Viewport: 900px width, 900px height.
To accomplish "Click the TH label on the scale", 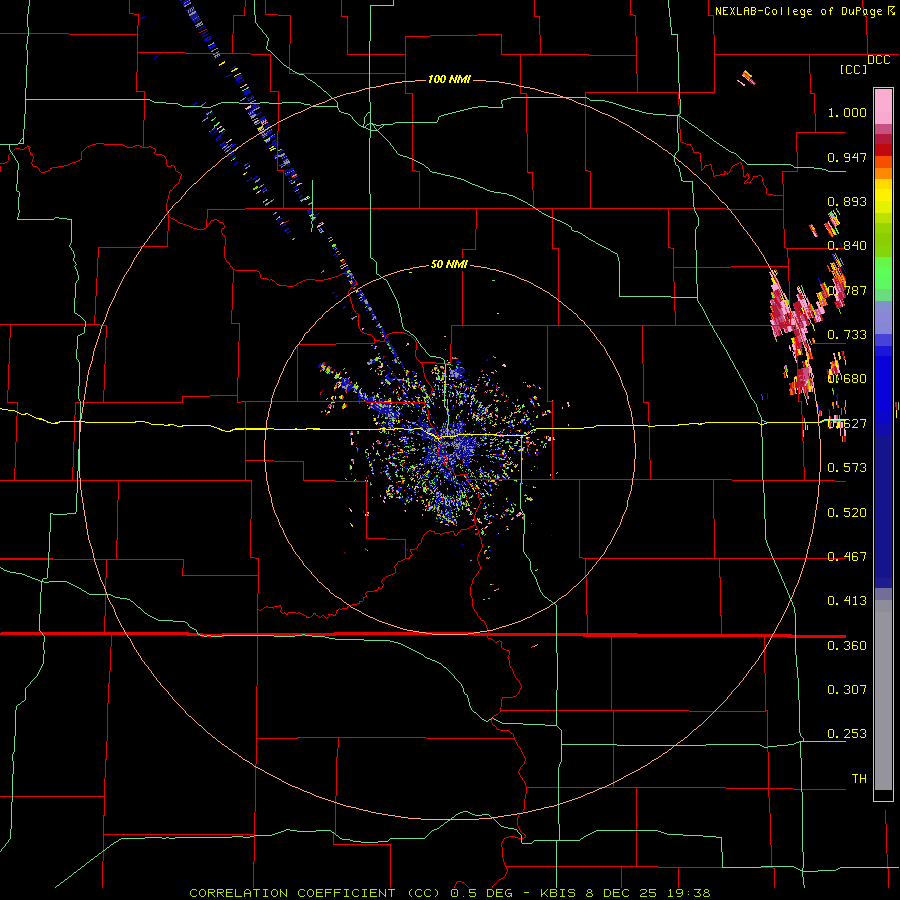I will (859, 779).
